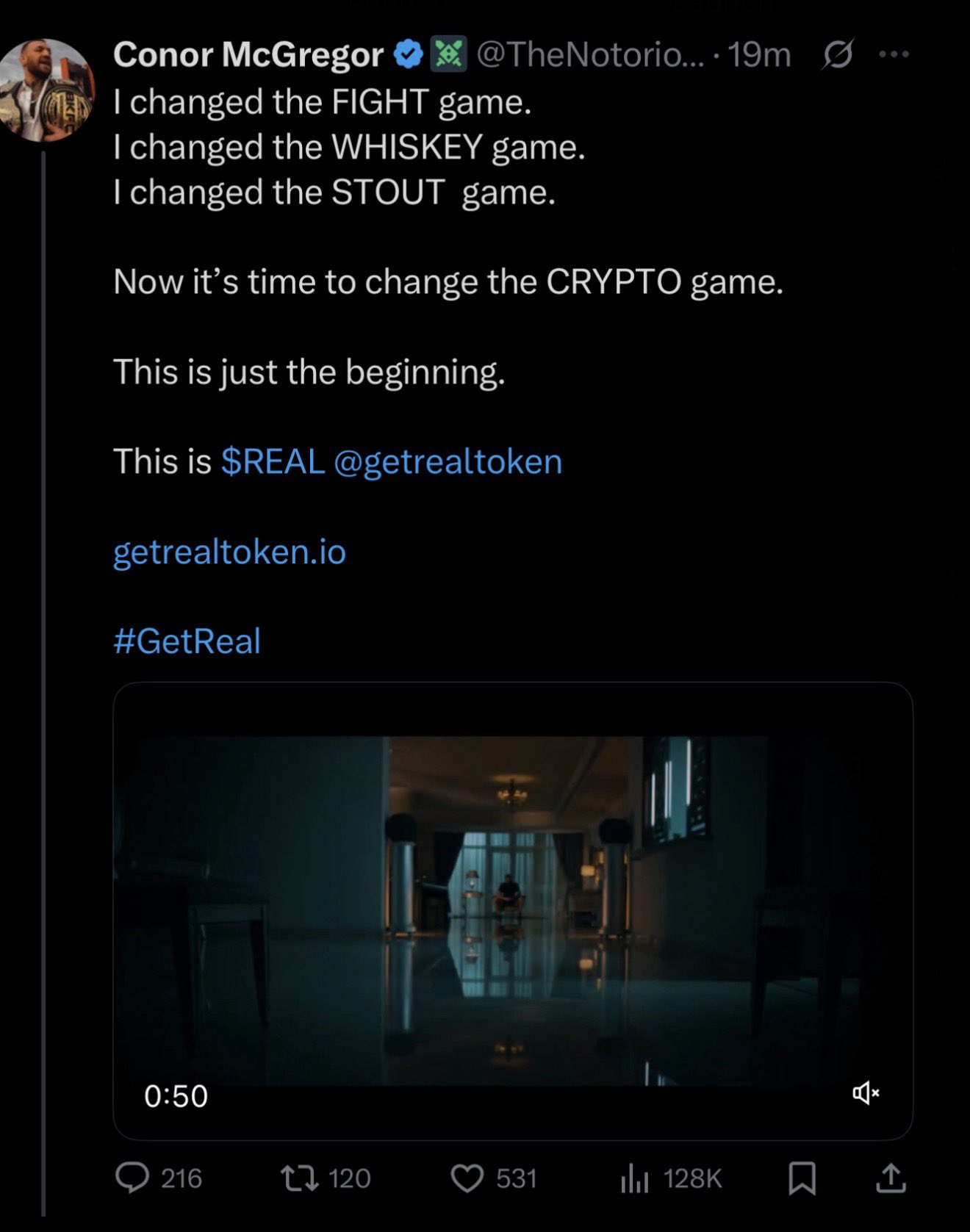Viewport: 970px width, 1232px height.
Task: Visit the getrealtoken.io link
Action: pyautogui.click(x=229, y=552)
